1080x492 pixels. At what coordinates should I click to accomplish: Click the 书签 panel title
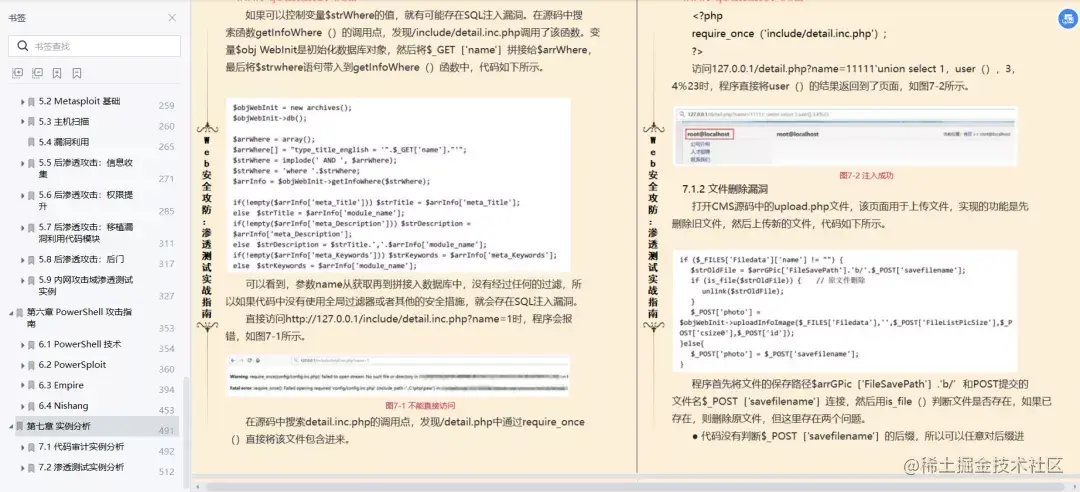coord(17,18)
